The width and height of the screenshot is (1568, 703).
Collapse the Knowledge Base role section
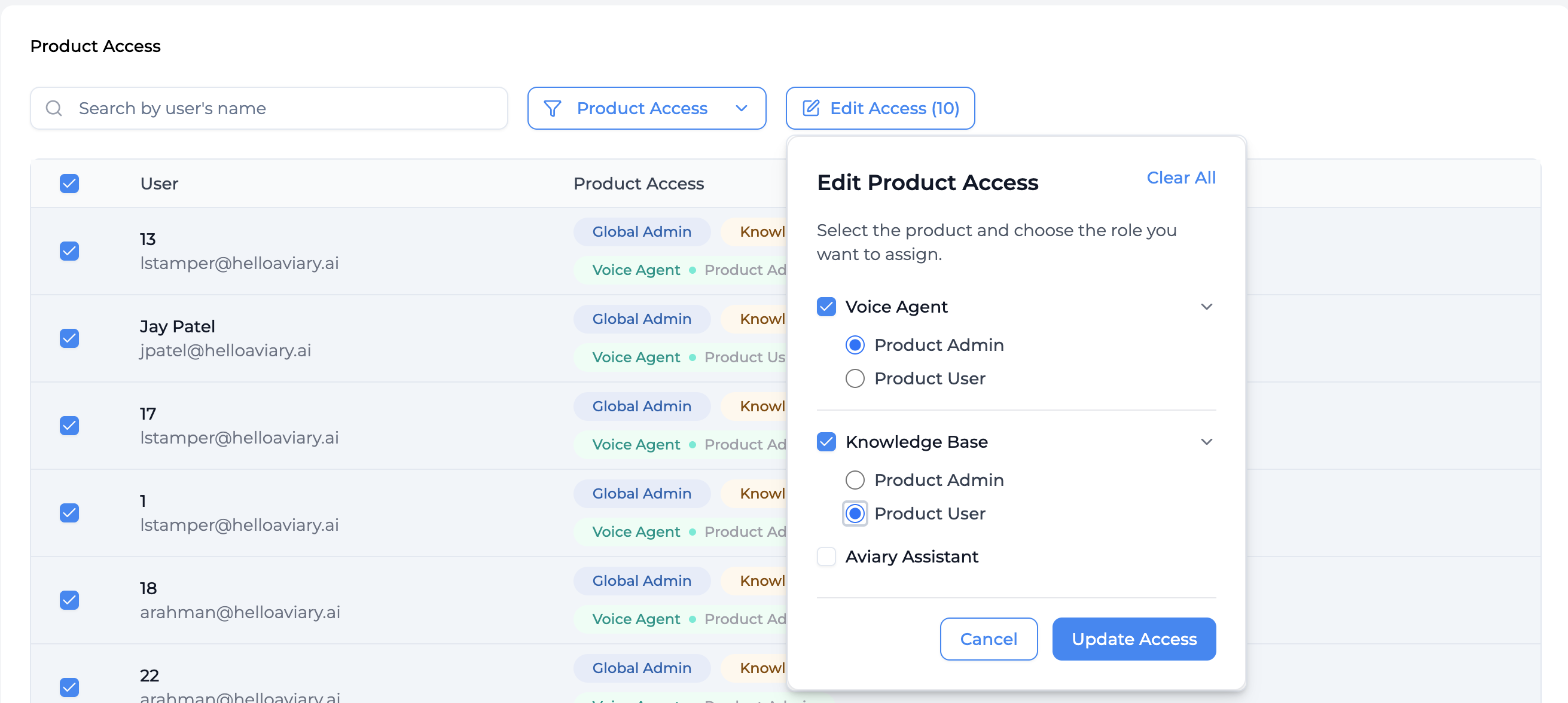pyautogui.click(x=1206, y=442)
